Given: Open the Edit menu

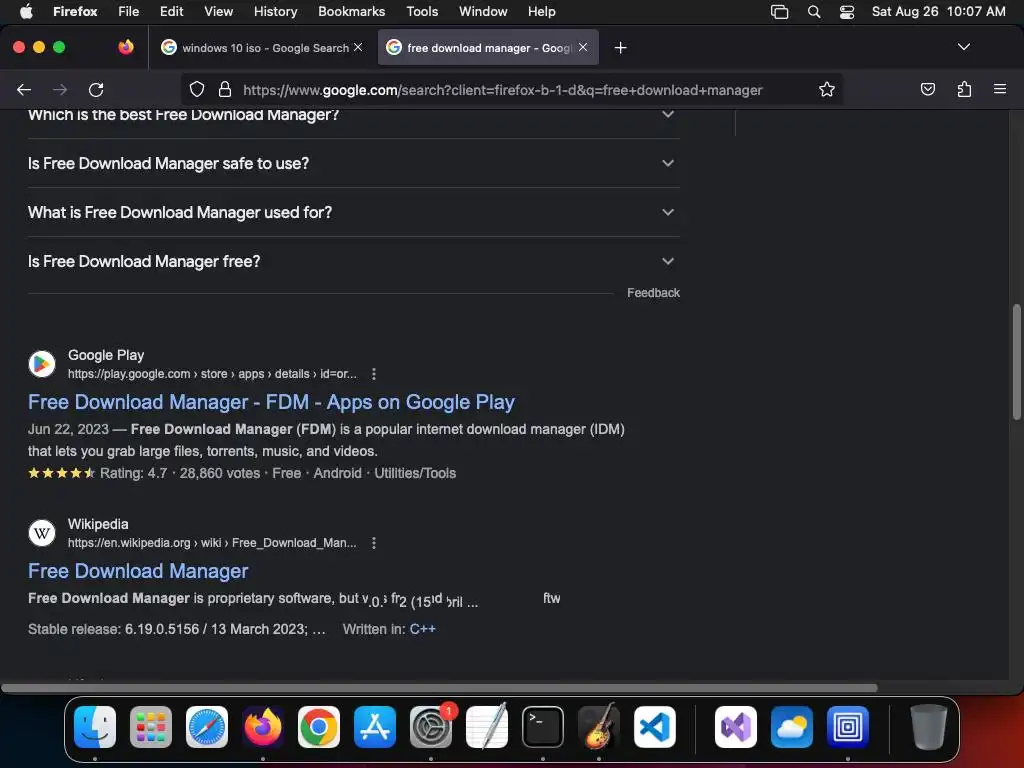Looking at the screenshot, I should 171,12.
